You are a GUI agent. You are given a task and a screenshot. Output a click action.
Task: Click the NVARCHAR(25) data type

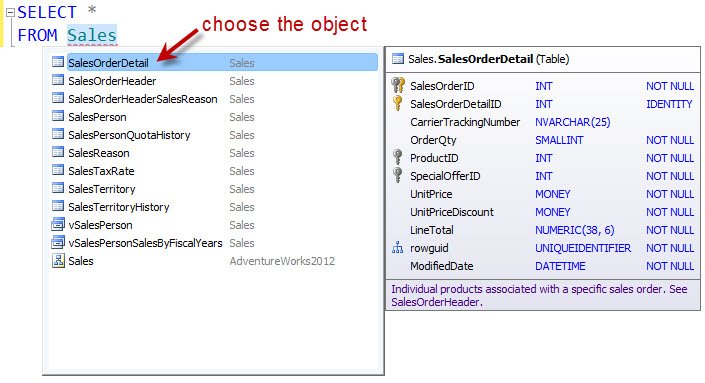pyautogui.click(x=572, y=122)
